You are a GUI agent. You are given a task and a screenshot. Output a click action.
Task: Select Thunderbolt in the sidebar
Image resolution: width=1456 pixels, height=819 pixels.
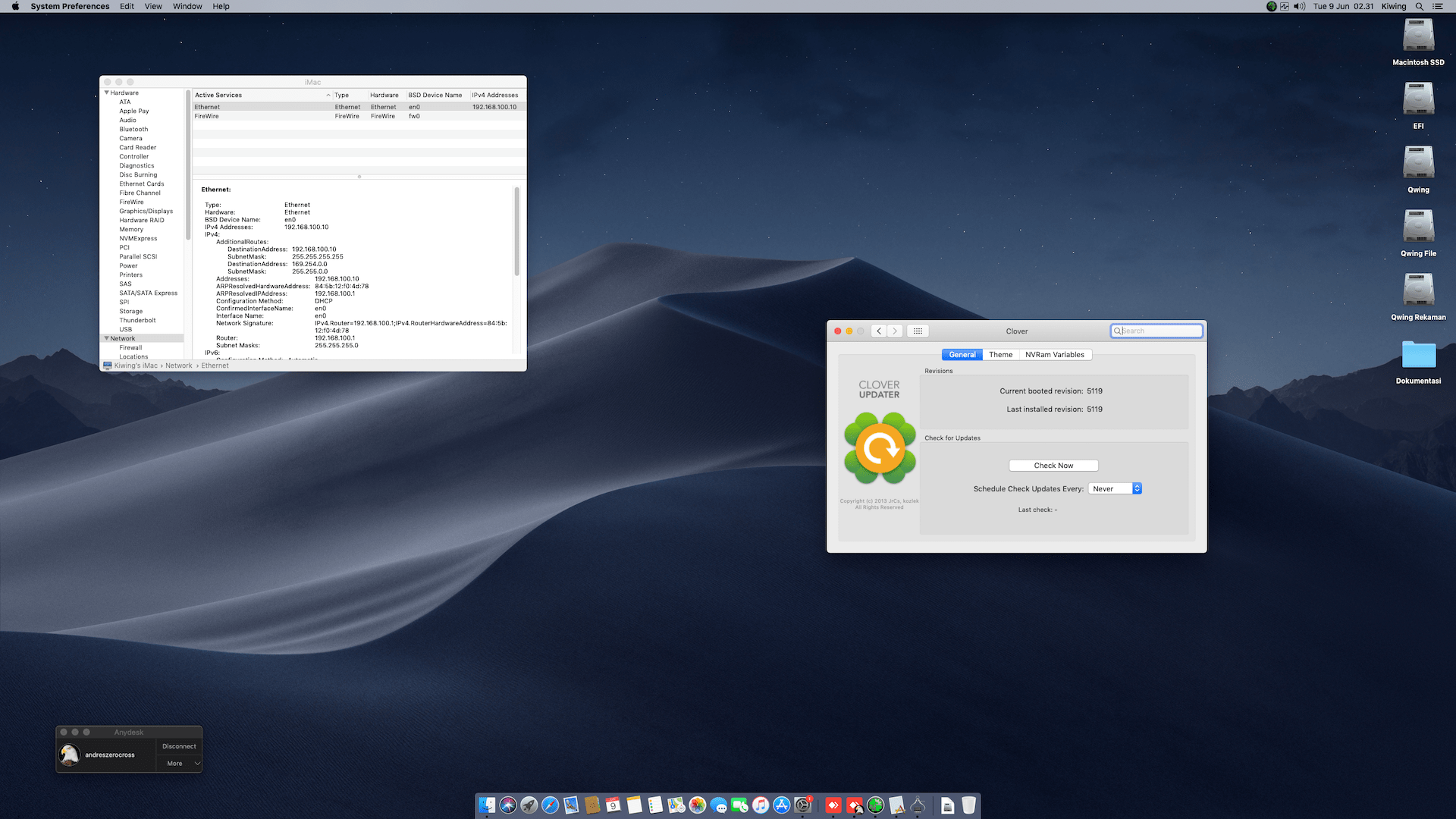(137, 320)
